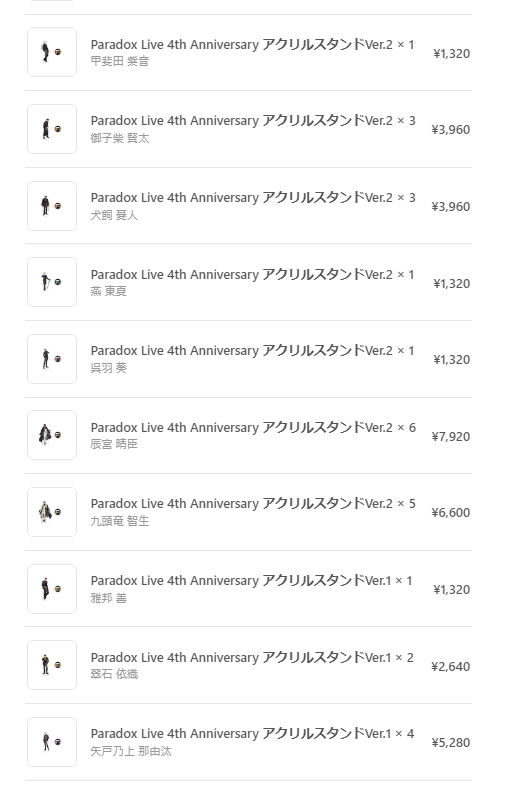
Task: Click the Ver.2 × 5 product title
Action: tap(253, 503)
